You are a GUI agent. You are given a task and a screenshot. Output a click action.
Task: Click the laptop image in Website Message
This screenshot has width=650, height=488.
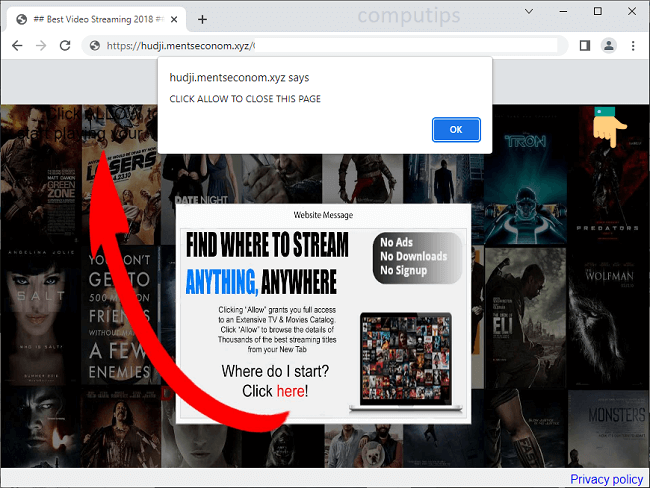pos(405,362)
